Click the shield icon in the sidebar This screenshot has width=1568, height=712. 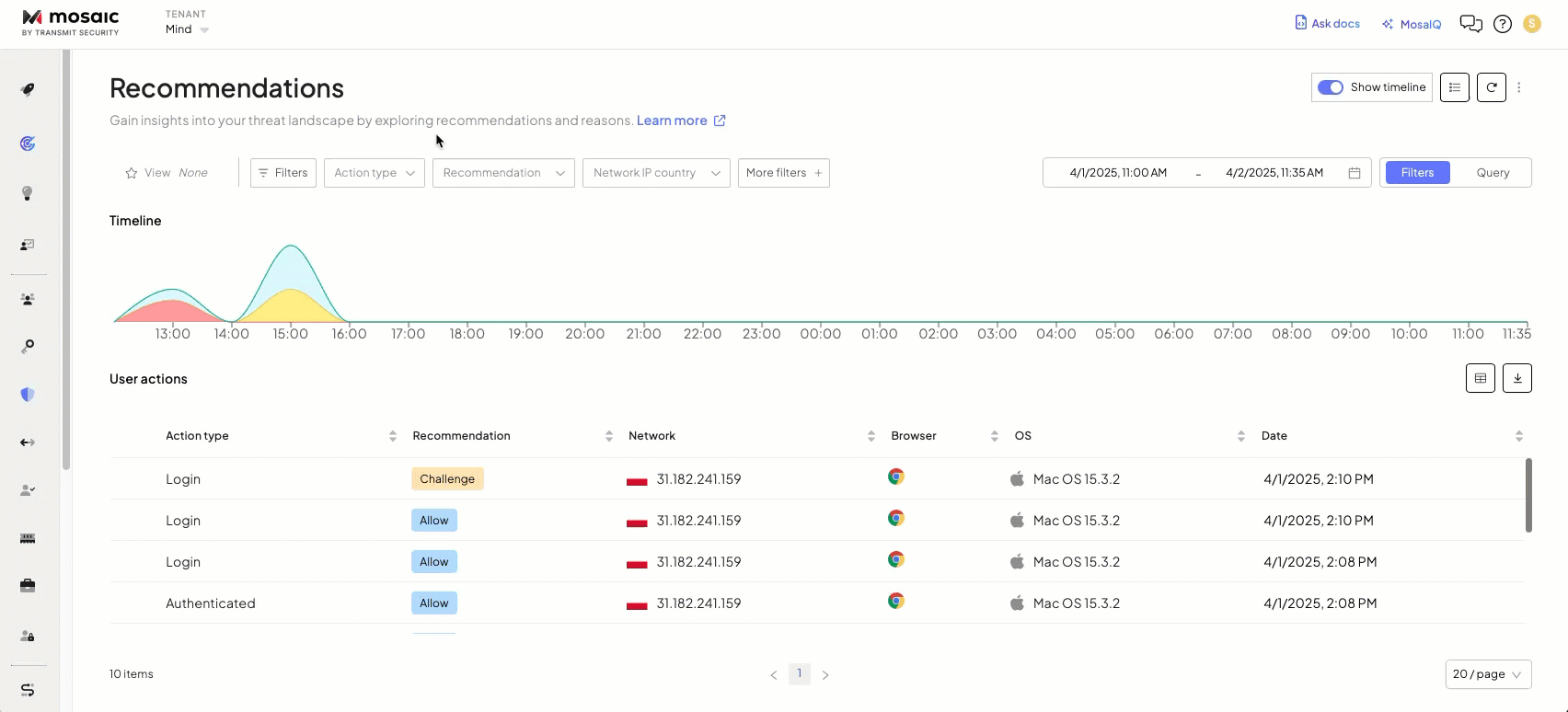tap(28, 395)
